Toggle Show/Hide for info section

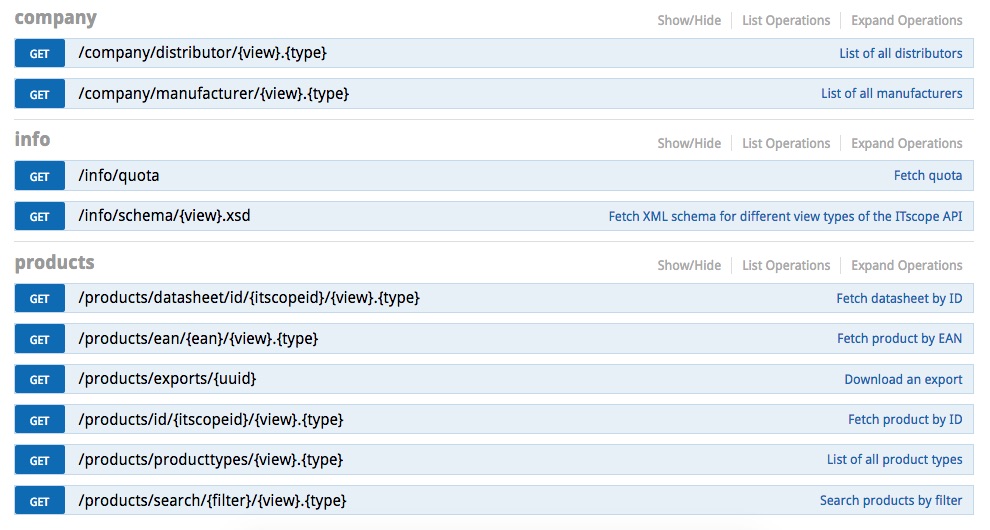[689, 143]
